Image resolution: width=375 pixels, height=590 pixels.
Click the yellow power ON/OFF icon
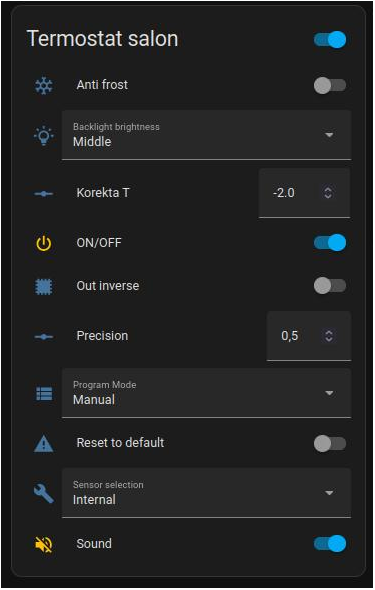point(44,243)
